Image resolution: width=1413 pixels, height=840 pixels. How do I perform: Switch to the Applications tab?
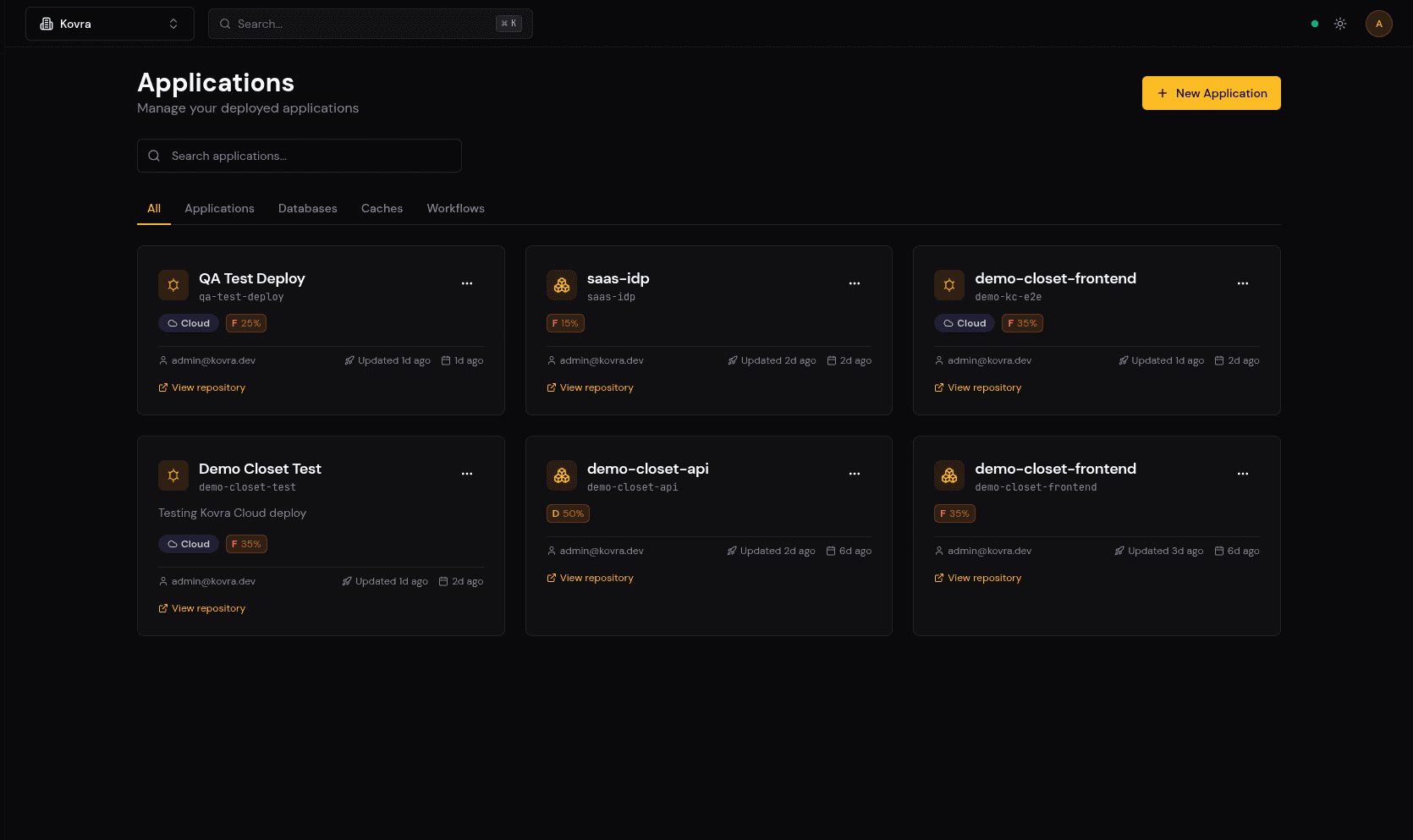pyautogui.click(x=219, y=208)
